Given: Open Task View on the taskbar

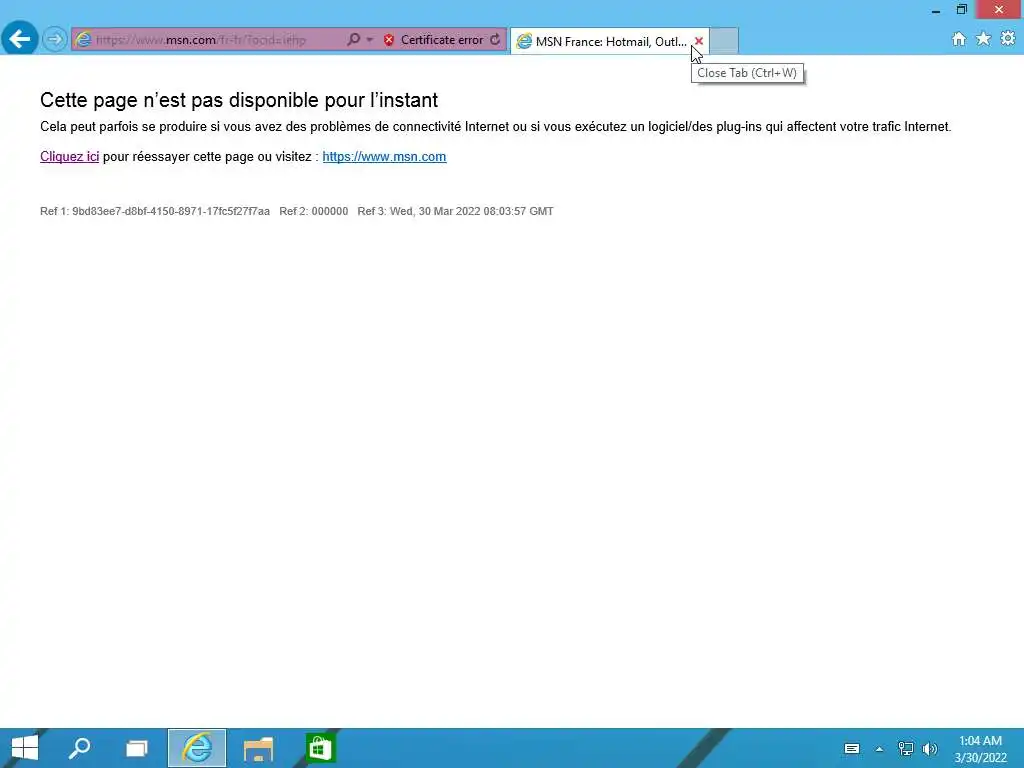Looking at the screenshot, I should [x=136, y=748].
